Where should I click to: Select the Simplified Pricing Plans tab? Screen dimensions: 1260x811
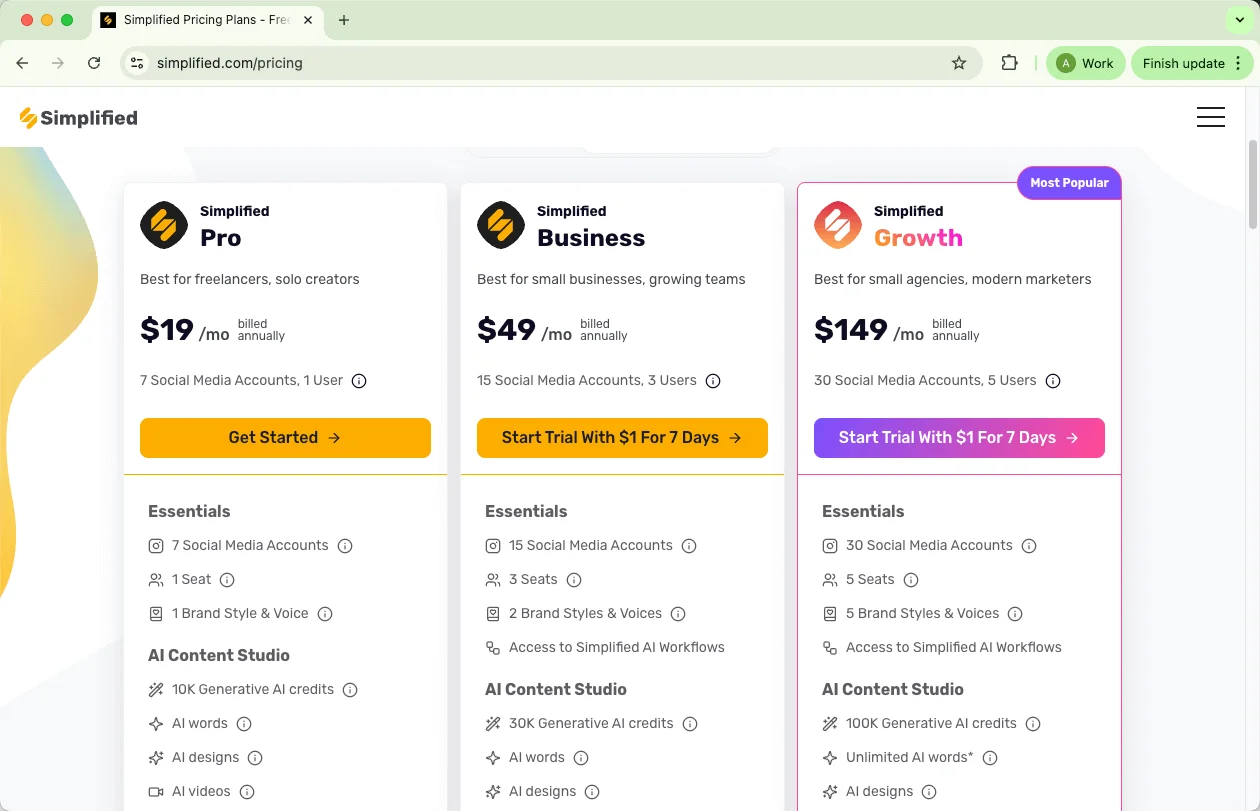click(x=205, y=20)
